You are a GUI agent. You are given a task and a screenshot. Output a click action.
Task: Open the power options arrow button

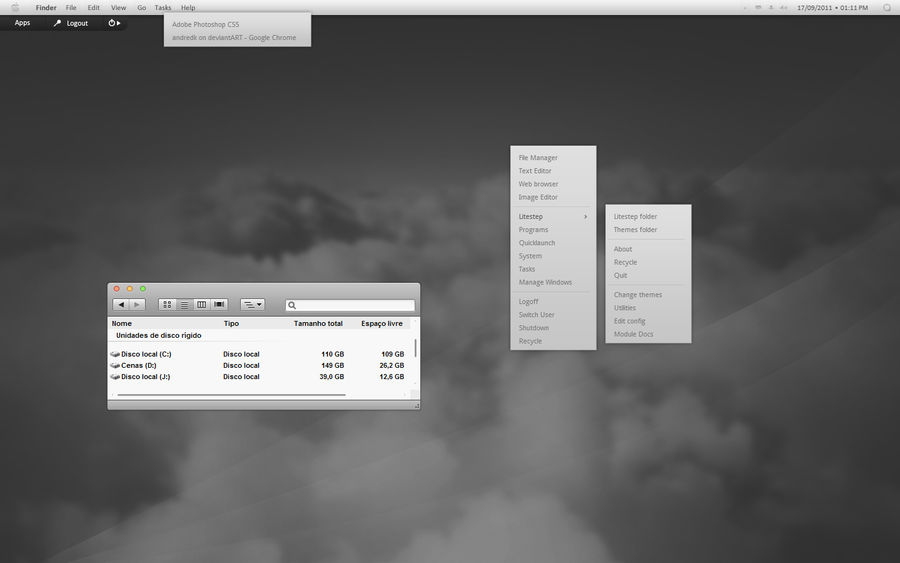point(115,23)
